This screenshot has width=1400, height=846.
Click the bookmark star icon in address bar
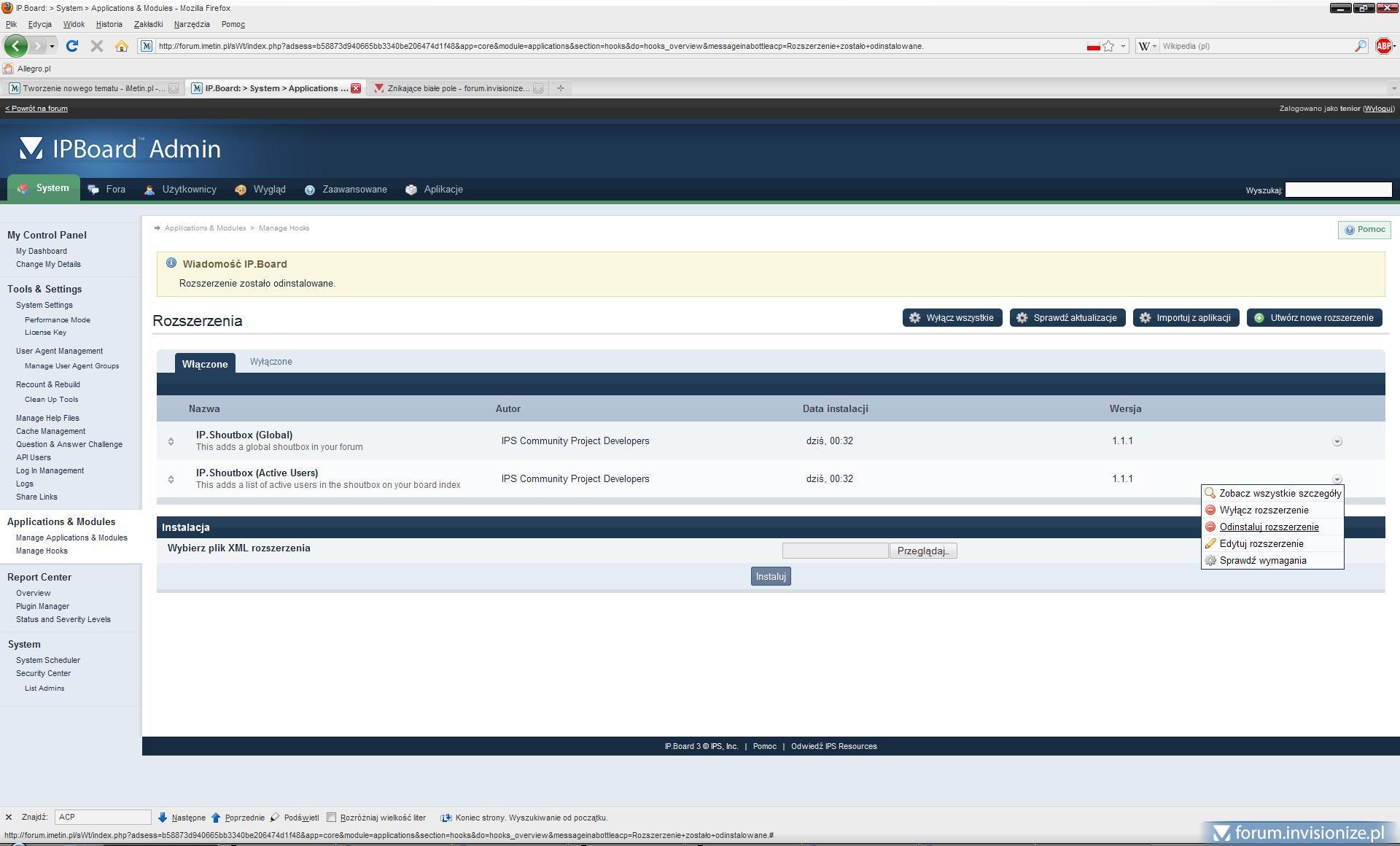click(x=1108, y=46)
